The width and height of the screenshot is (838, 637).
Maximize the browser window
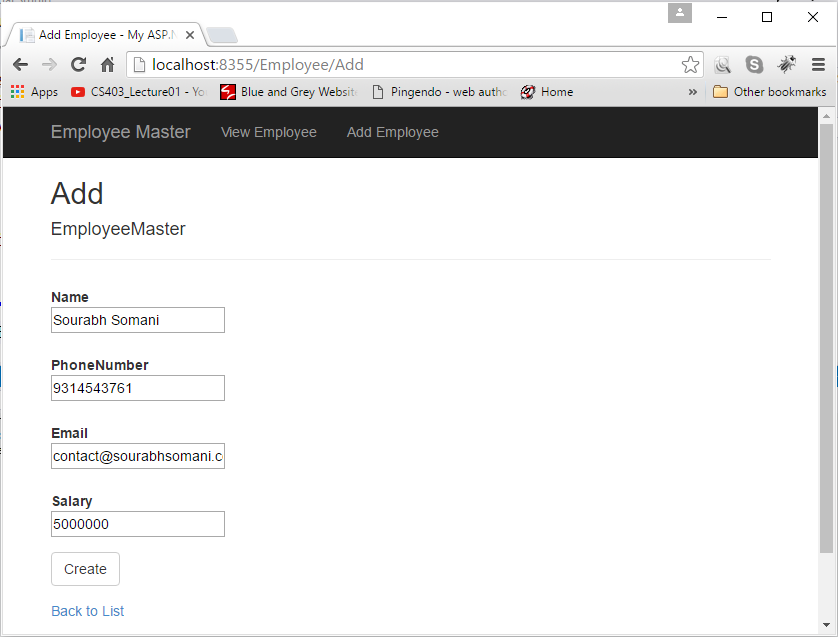pyautogui.click(x=767, y=17)
